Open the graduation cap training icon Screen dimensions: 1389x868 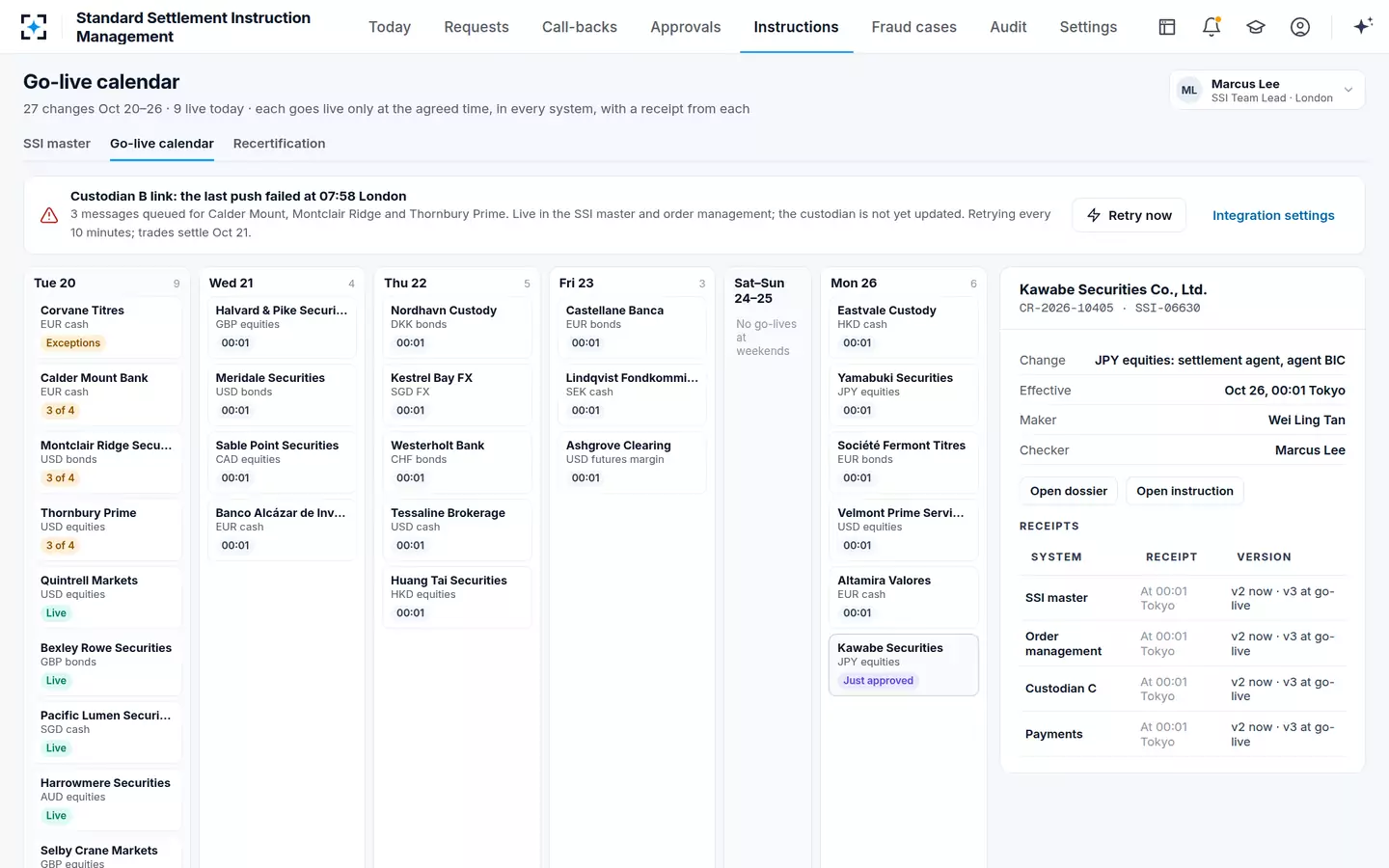tap(1256, 27)
